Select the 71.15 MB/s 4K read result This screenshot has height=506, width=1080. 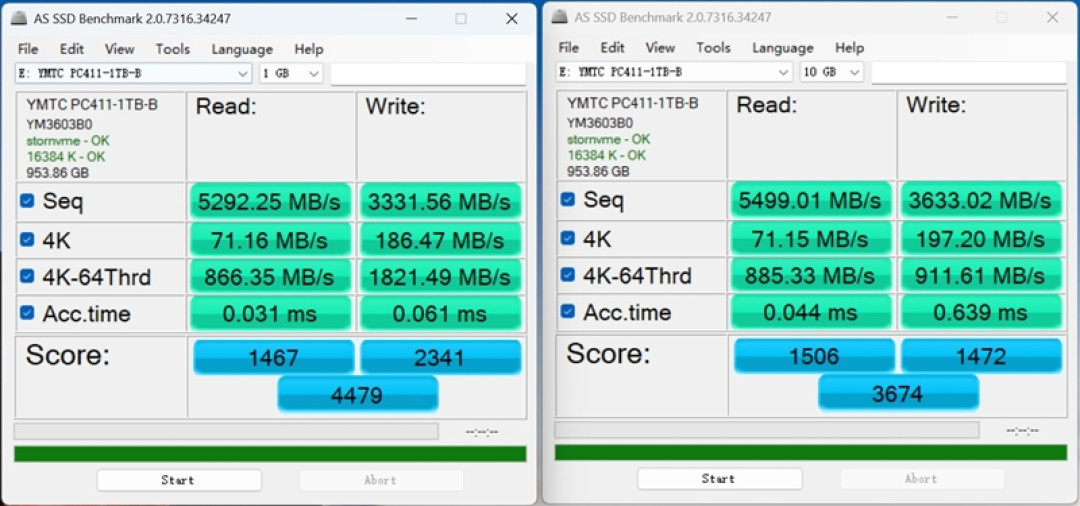point(811,239)
